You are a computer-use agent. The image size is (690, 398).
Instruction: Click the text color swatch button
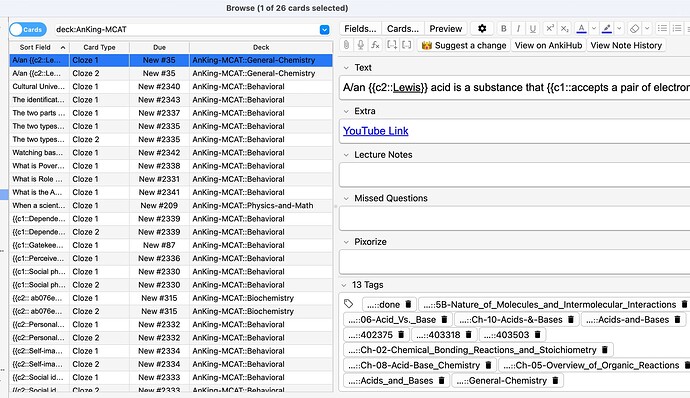pyautogui.click(x=581, y=29)
